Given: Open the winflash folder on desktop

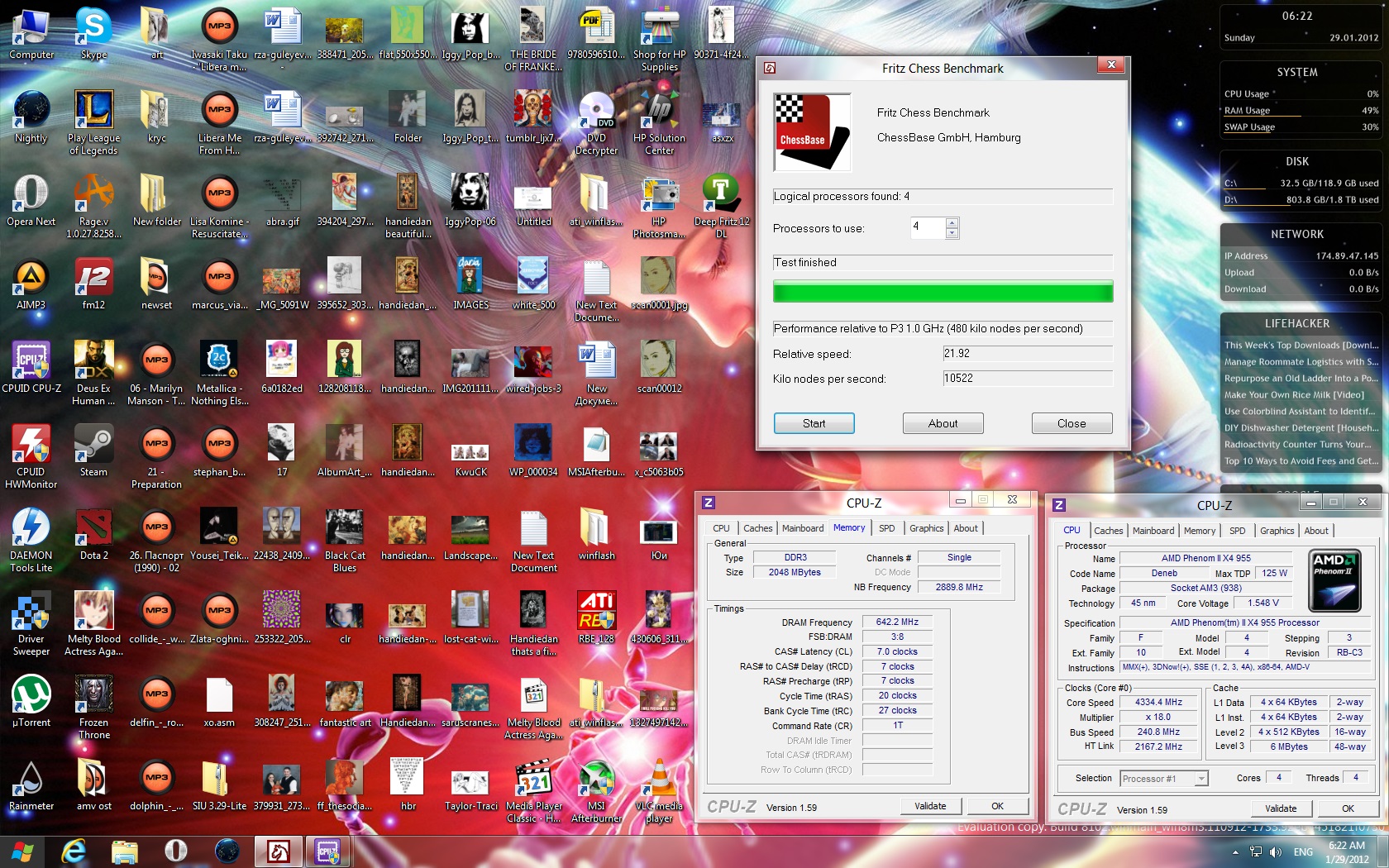Looking at the screenshot, I should coord(596,534).
